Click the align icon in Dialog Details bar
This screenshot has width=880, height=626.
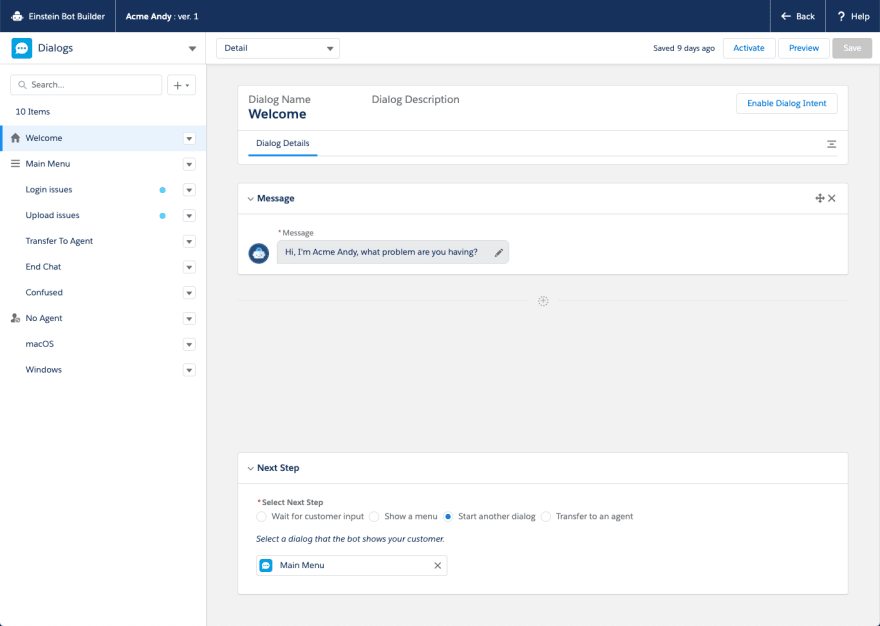[831, 144]
